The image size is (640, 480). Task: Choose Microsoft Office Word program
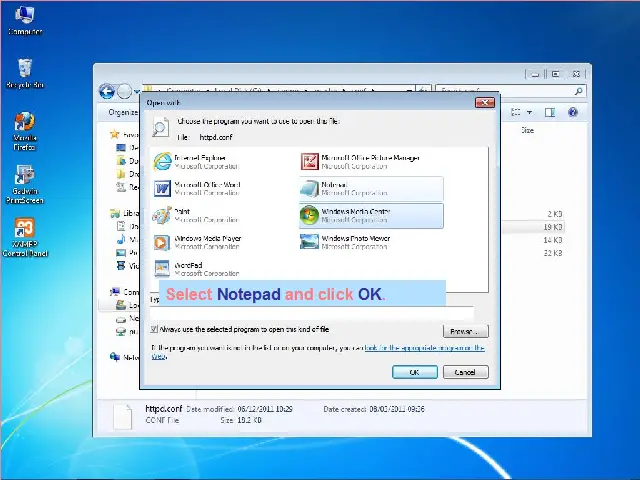(x=197, y=189)
